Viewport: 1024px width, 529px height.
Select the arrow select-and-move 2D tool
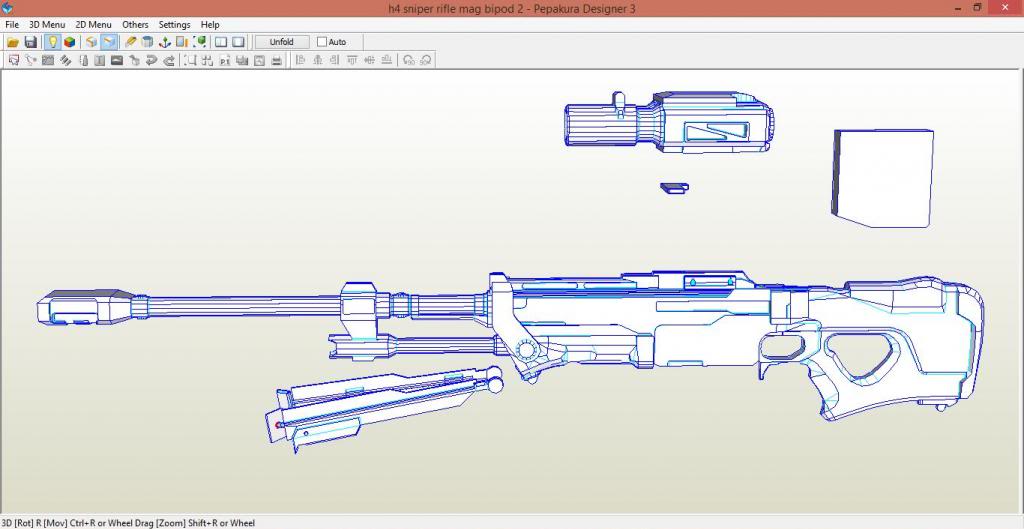(x=14, y=61)
